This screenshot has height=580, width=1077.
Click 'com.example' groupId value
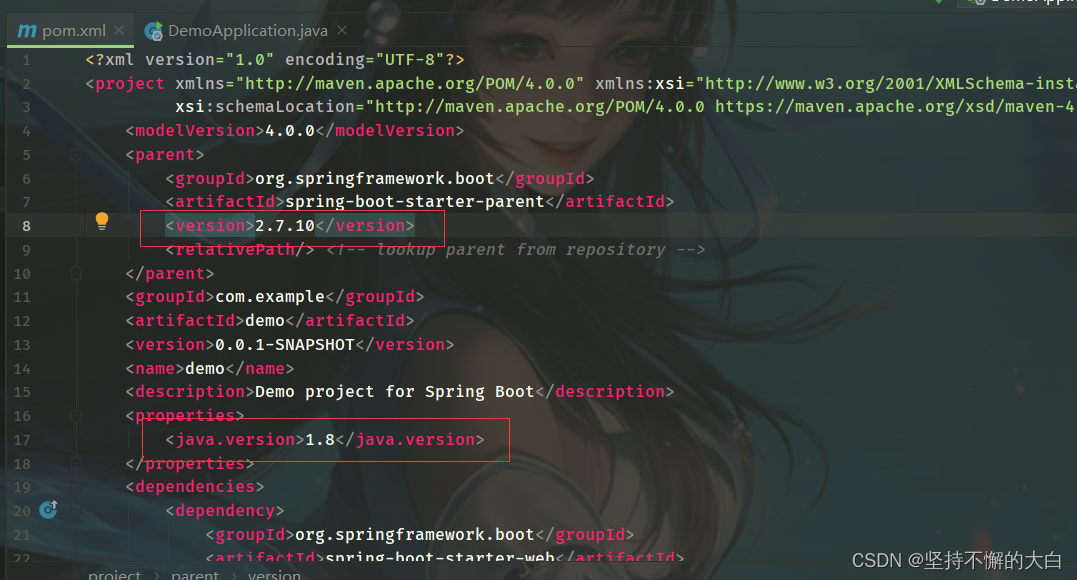click(x=269, y=297)
